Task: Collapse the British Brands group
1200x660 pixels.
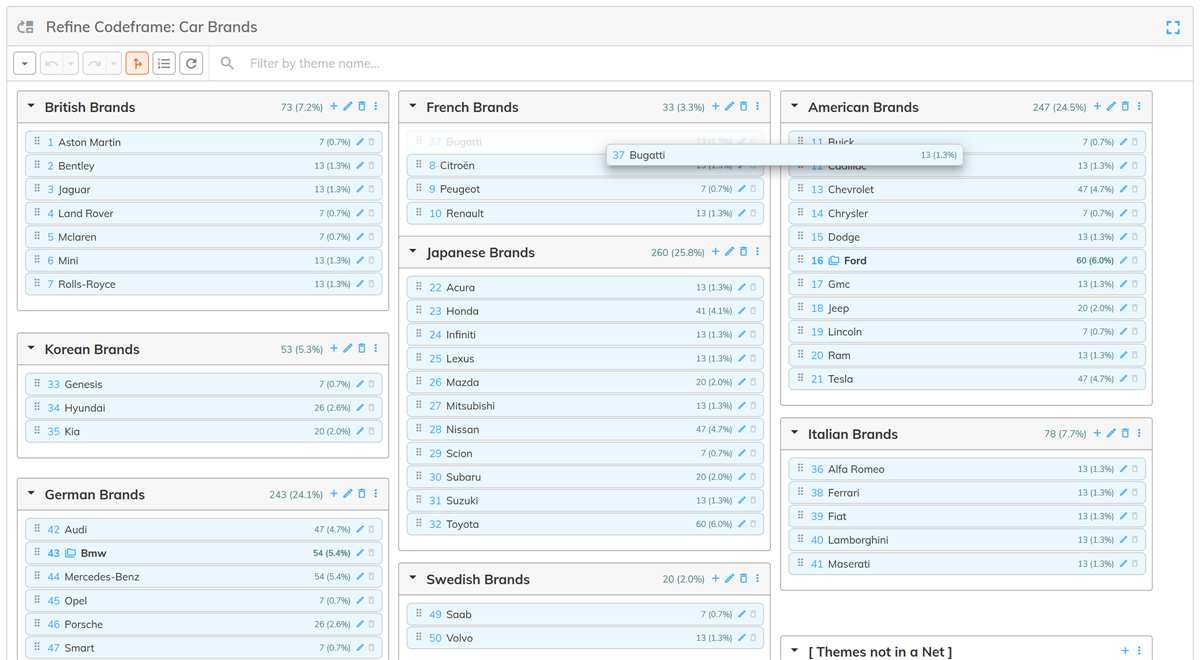Action: tap(31, 106)
